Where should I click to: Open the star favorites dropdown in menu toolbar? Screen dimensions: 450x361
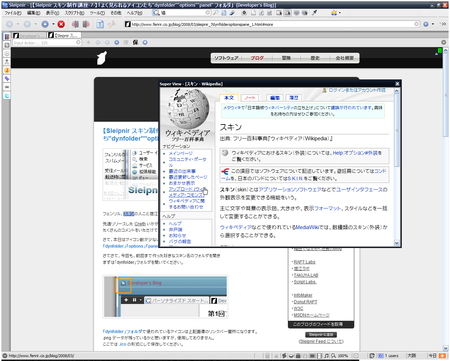[x=336, y=13]
